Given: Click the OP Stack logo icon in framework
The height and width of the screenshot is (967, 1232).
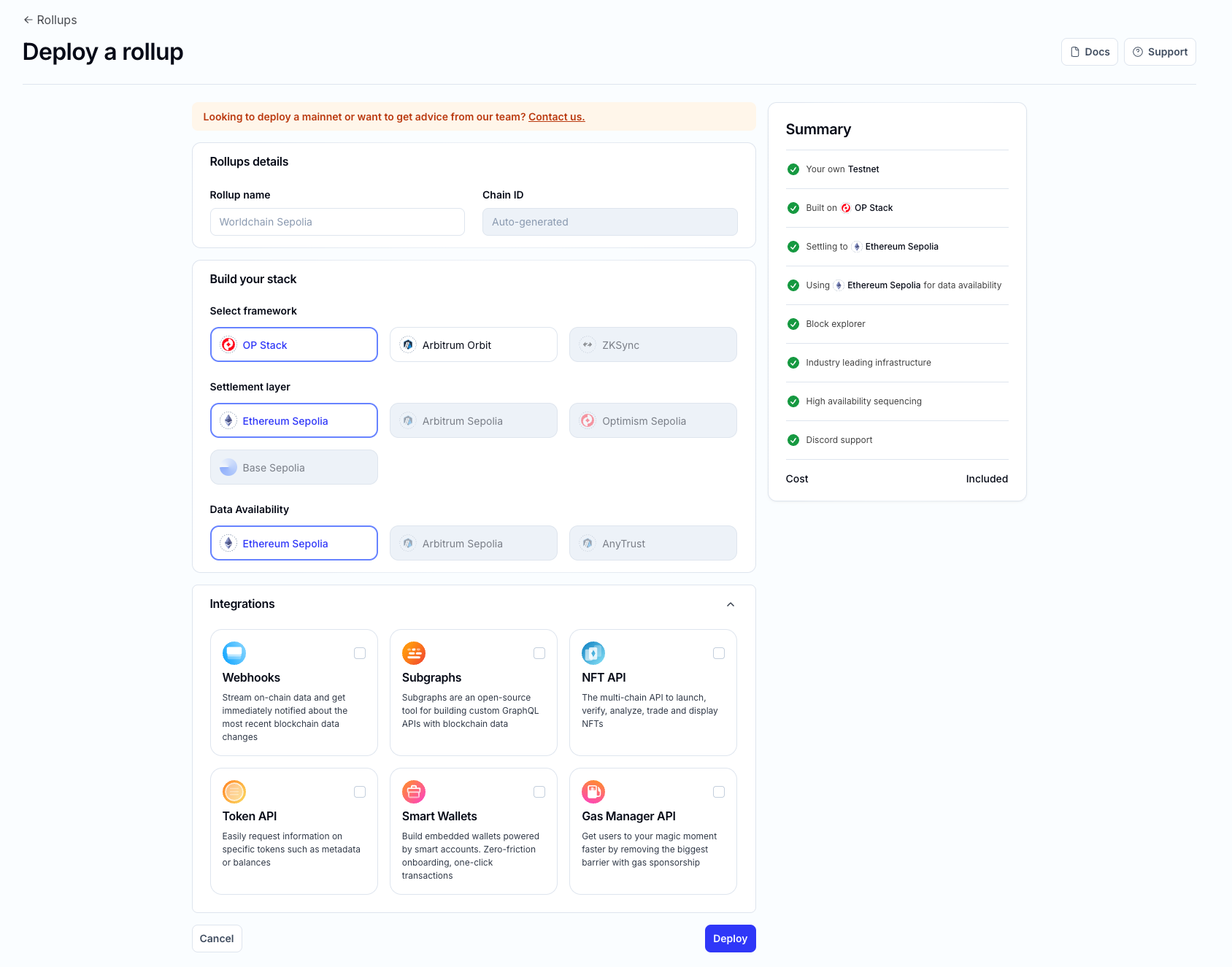Looking at the screenshot, I should tap(228, 344).
